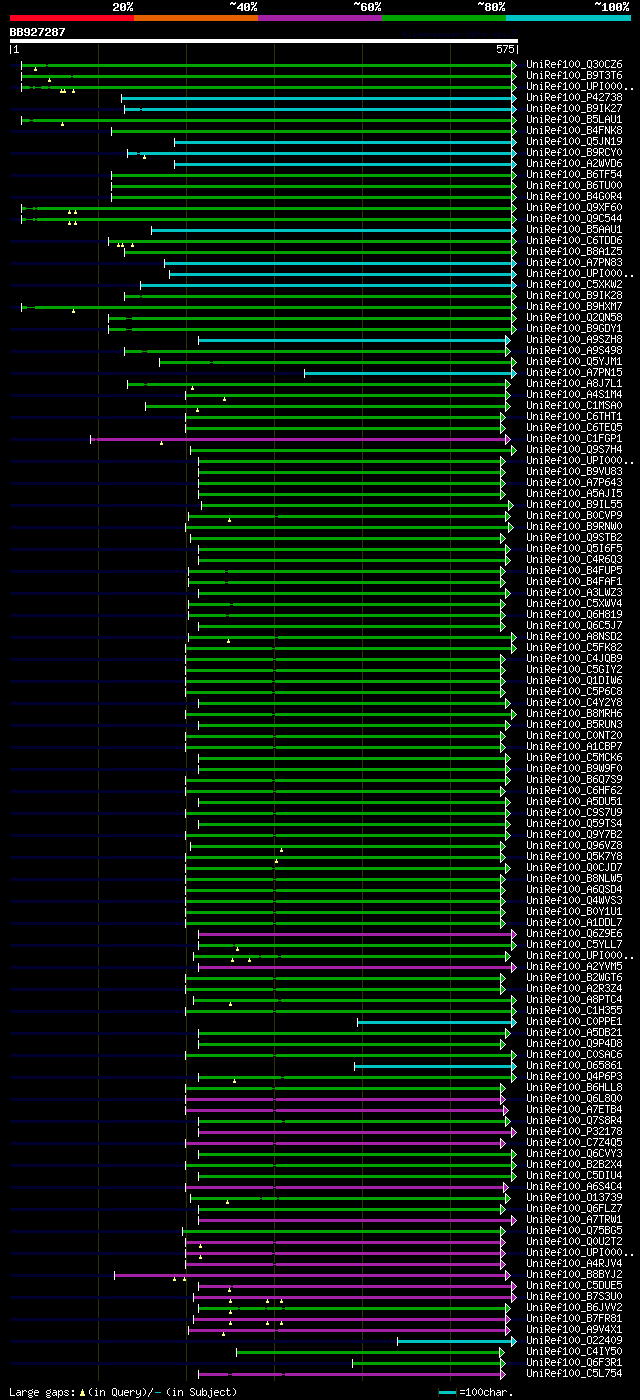Click the white query ruler bar
The height and width of the screenshot is (1400, 640).
[x=264, y=41]
